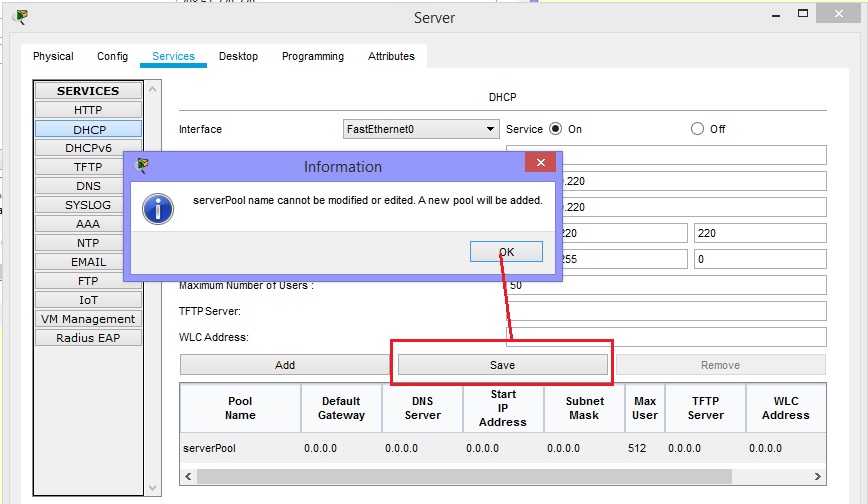Click the Information dialog title bar icon
This screenshot has height=504, width=868.
[x=142, y=165]
